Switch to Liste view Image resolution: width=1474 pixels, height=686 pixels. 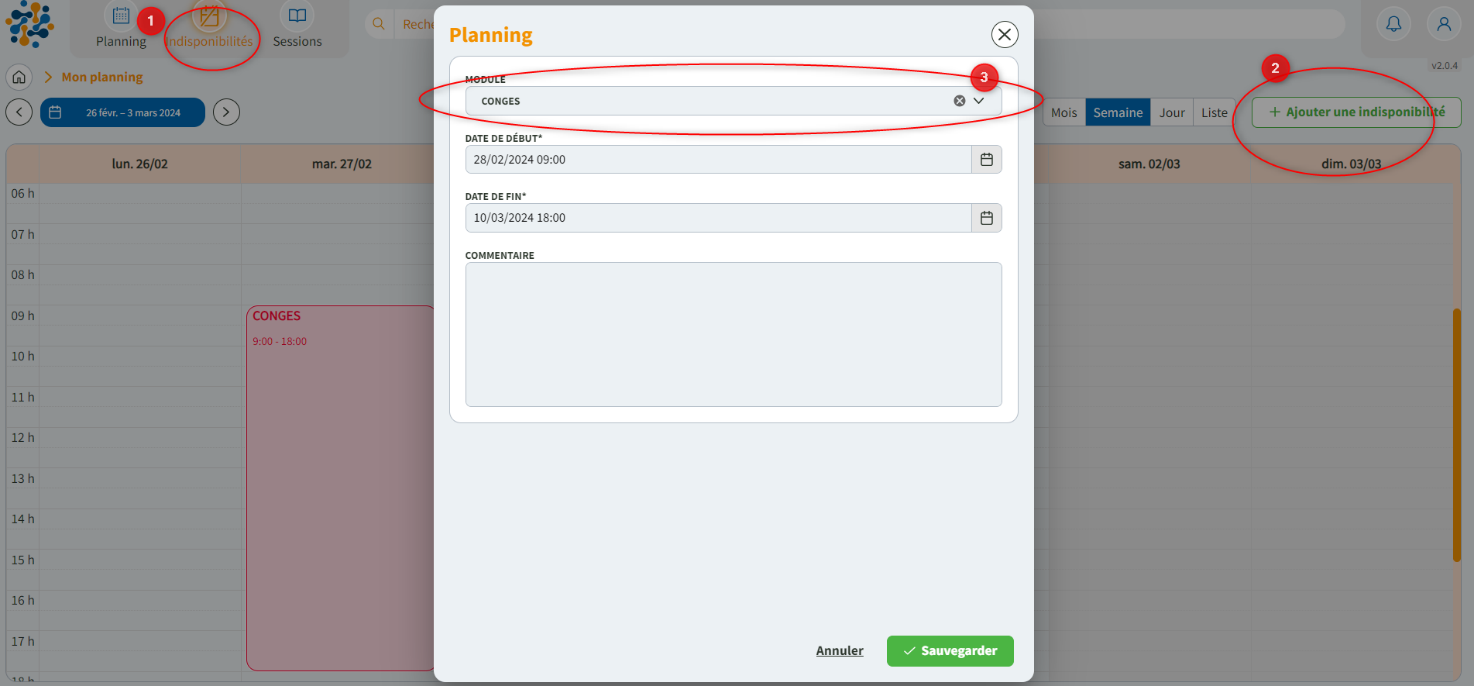coord(1214,112)
